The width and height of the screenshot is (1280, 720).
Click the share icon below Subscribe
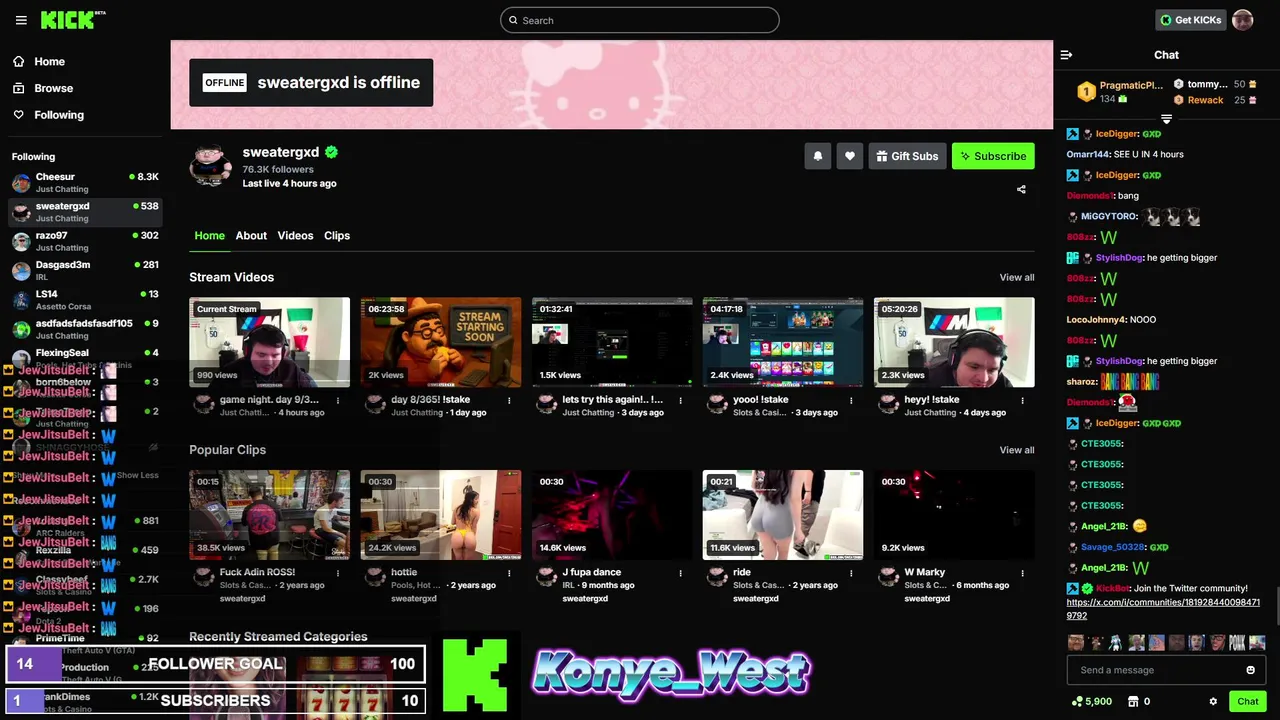click(1021, 189)
